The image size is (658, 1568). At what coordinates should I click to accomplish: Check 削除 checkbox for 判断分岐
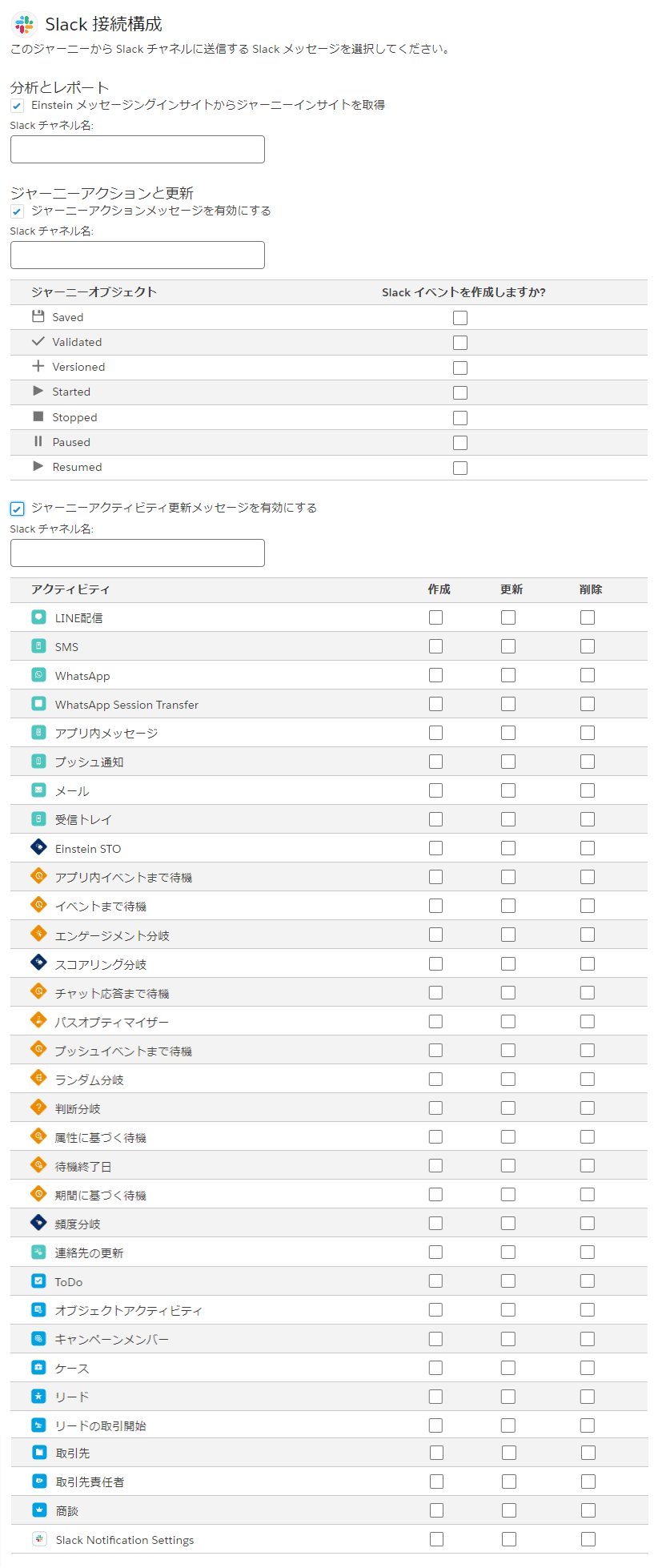(x=588, y=1108)
